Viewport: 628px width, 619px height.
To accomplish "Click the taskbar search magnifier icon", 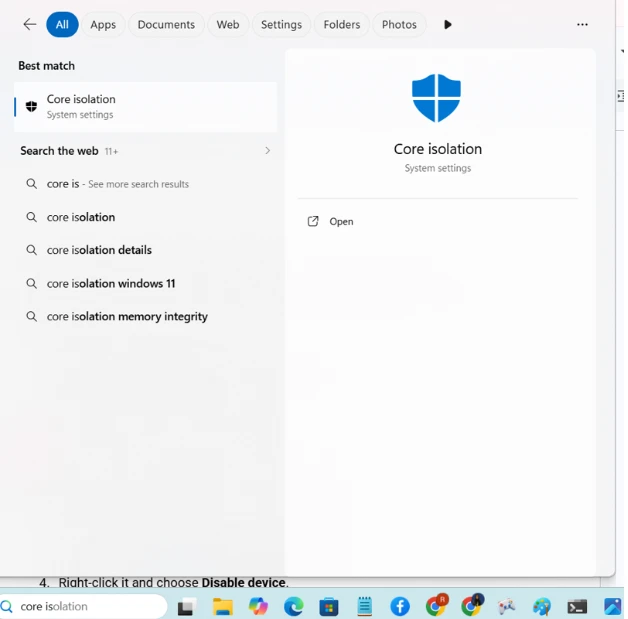I will (x=7, y=607).
